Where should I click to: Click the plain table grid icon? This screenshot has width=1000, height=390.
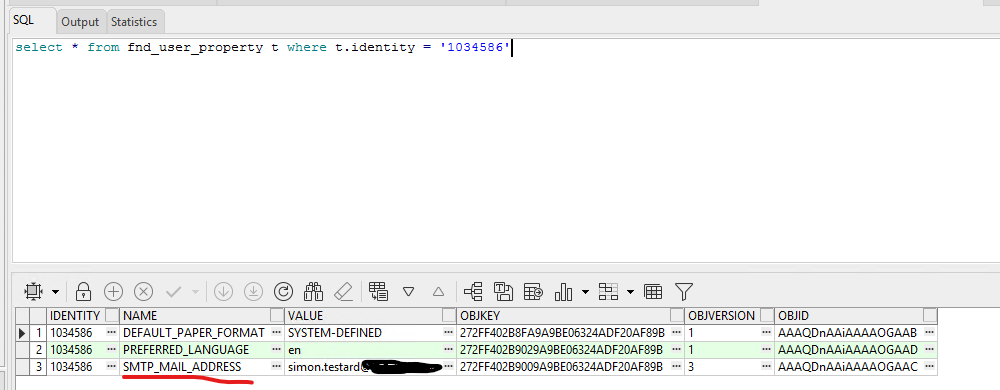tap(653, 292)
